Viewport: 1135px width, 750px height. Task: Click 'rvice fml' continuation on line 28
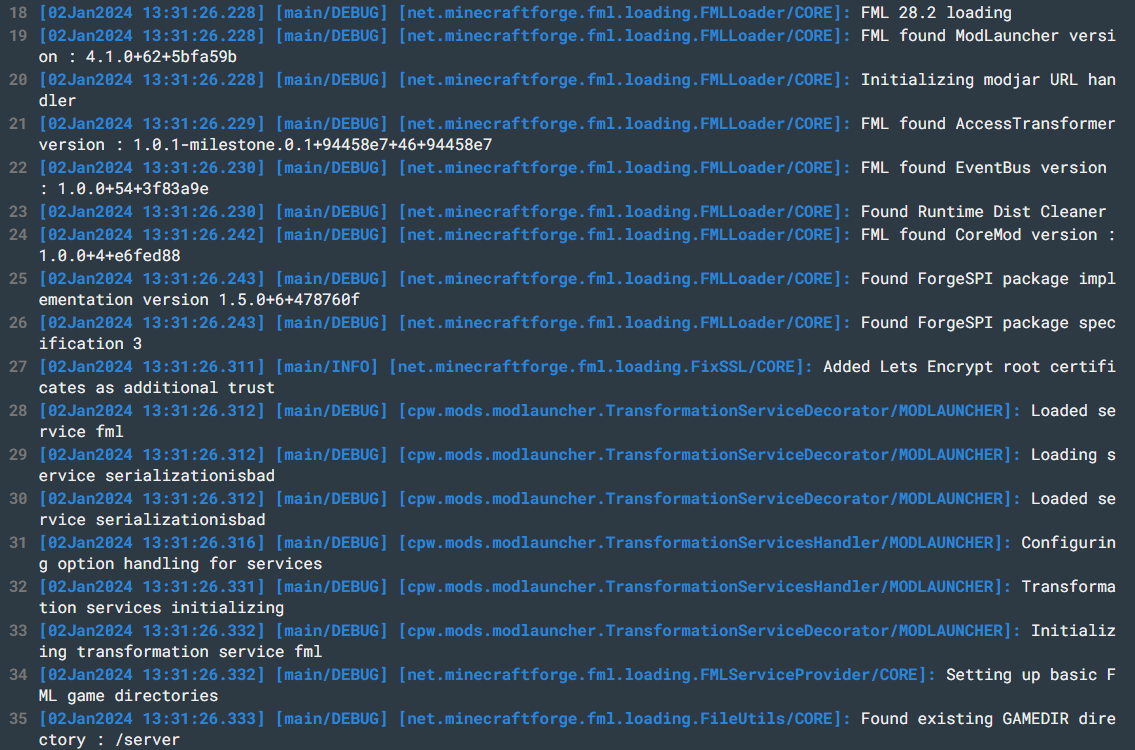[x=81, y=432]
